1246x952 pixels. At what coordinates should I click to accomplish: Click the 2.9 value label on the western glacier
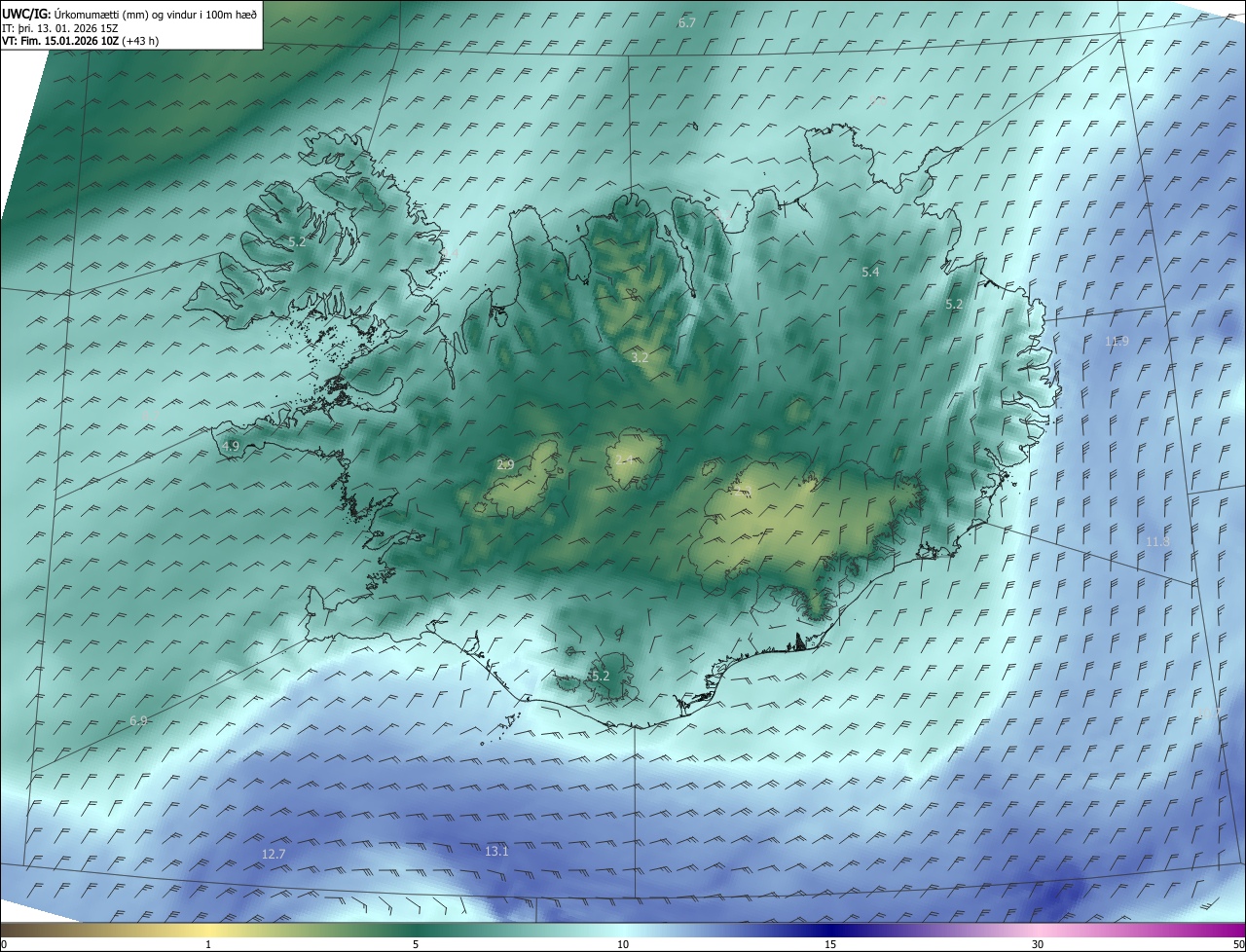505,465
